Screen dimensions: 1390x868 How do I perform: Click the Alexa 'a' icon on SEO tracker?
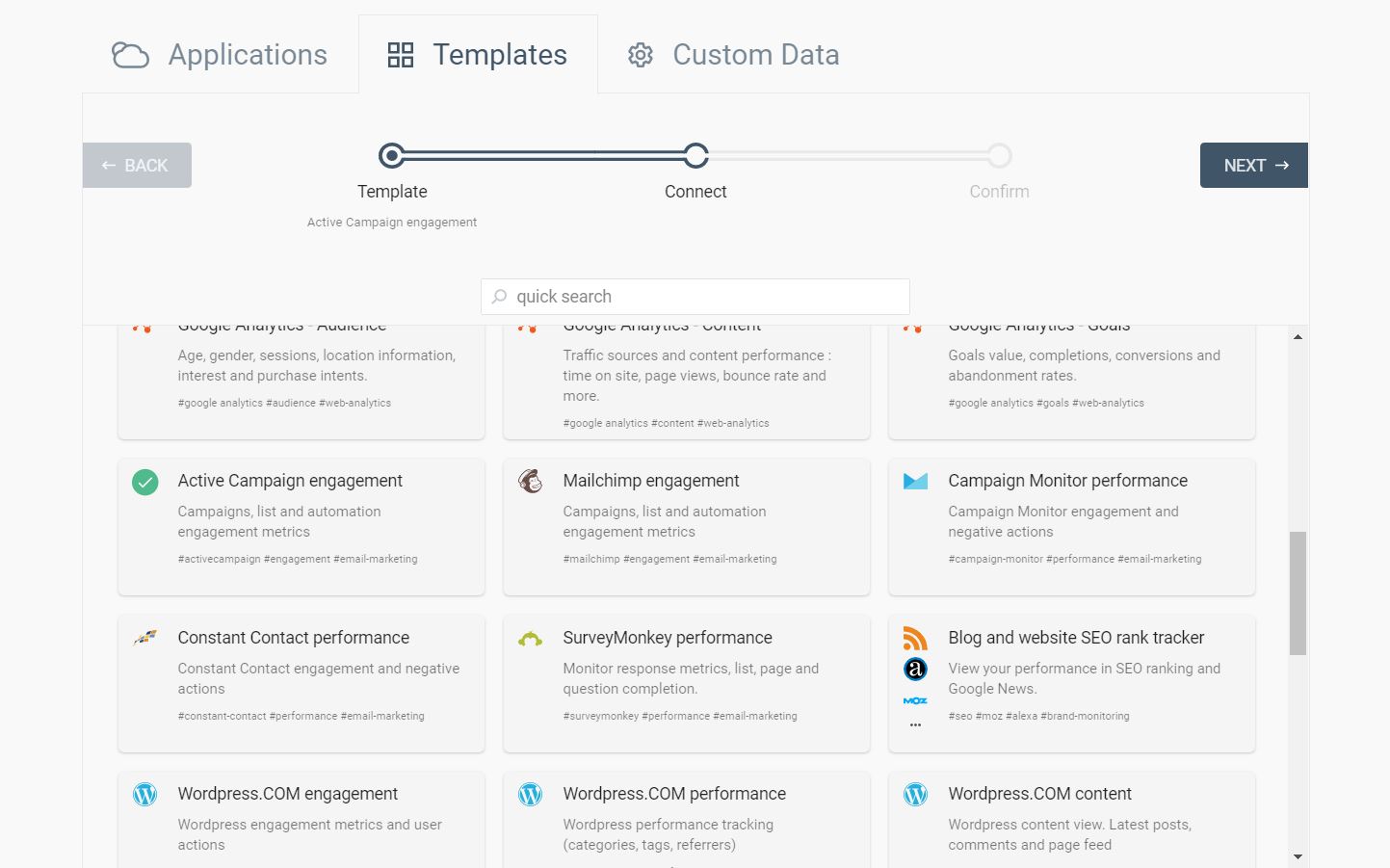(915, 669)
